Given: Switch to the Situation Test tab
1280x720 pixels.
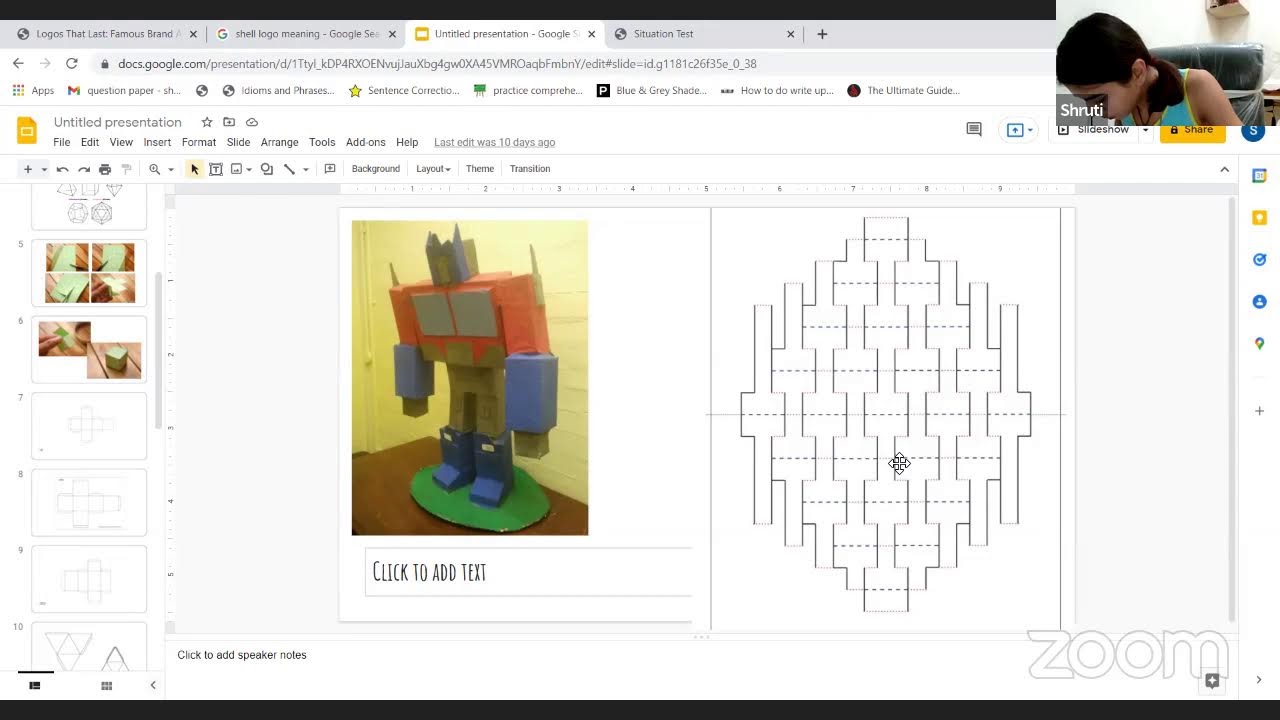Looking at the screenshot, I should tap(705, 34).
